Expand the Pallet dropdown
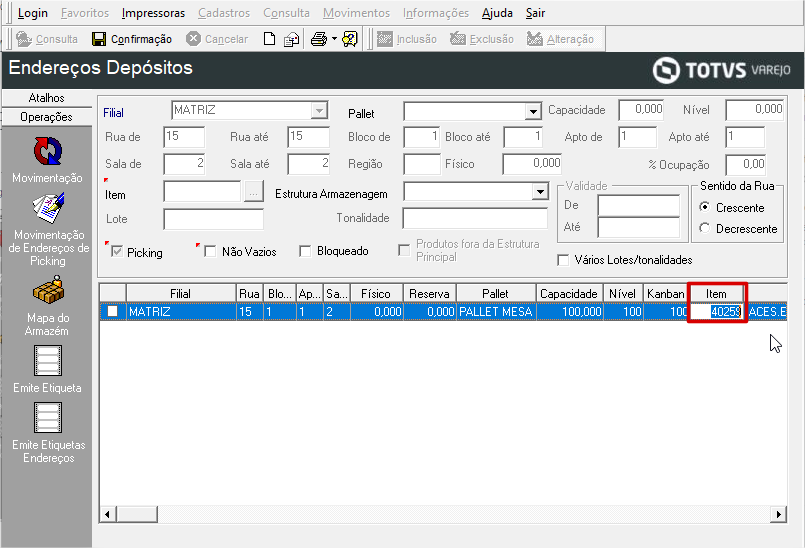The image size is (805, 548). click(533, 111)
